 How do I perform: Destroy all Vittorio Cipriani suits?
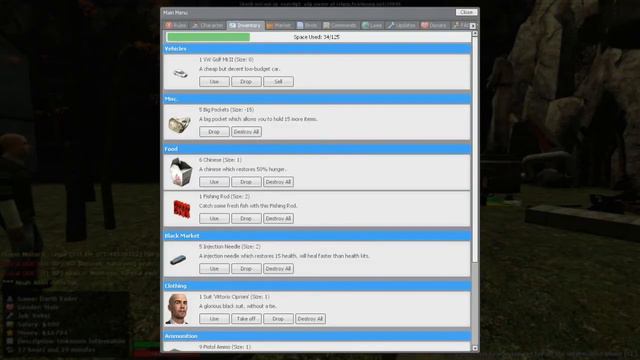tap(310, 319)
